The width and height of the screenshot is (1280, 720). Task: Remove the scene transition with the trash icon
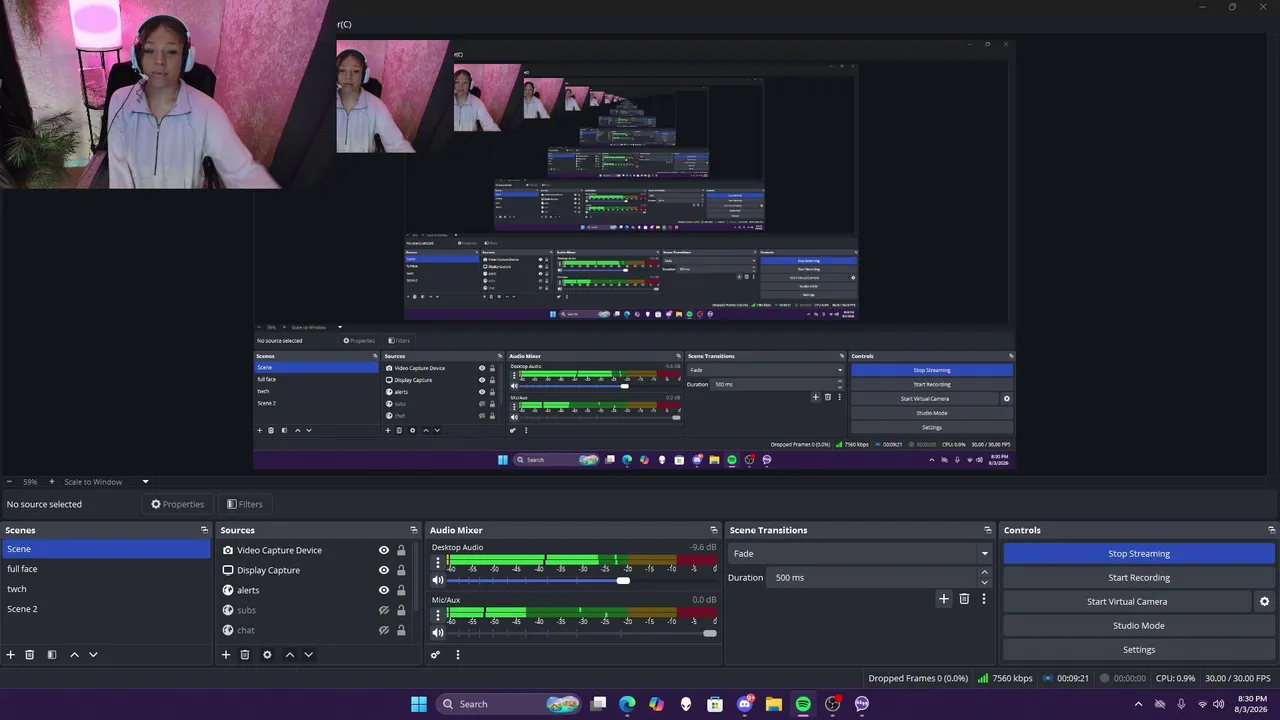pyautogui.click(x=964, y=599)
